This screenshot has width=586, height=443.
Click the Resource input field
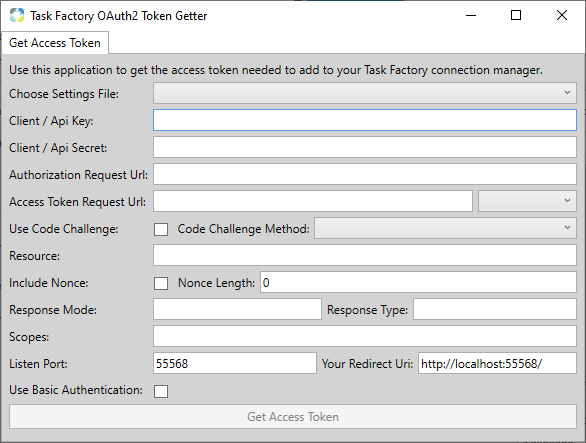[x=365, y=255]
